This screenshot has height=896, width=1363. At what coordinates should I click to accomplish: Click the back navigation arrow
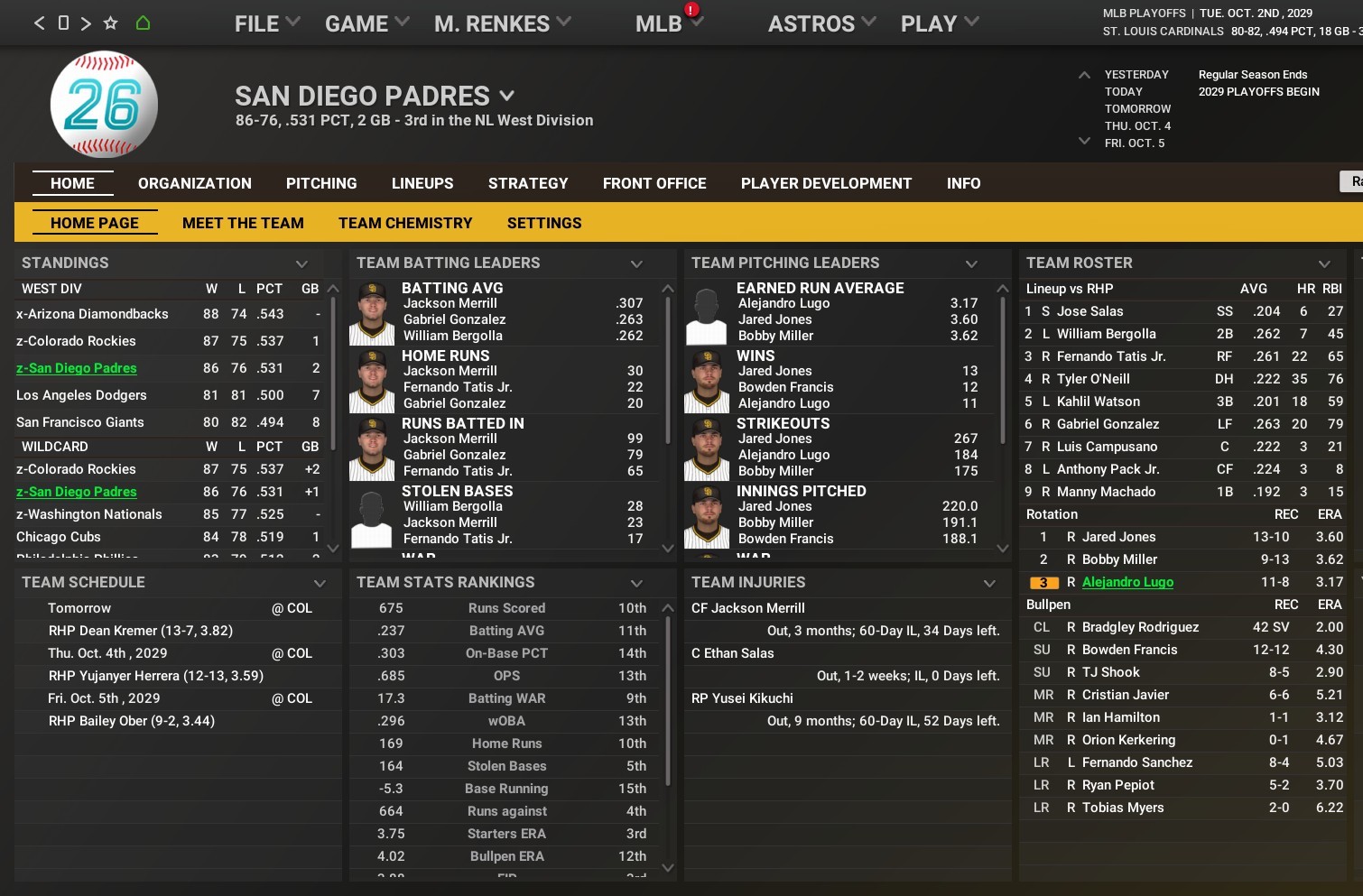coord(39,23)
